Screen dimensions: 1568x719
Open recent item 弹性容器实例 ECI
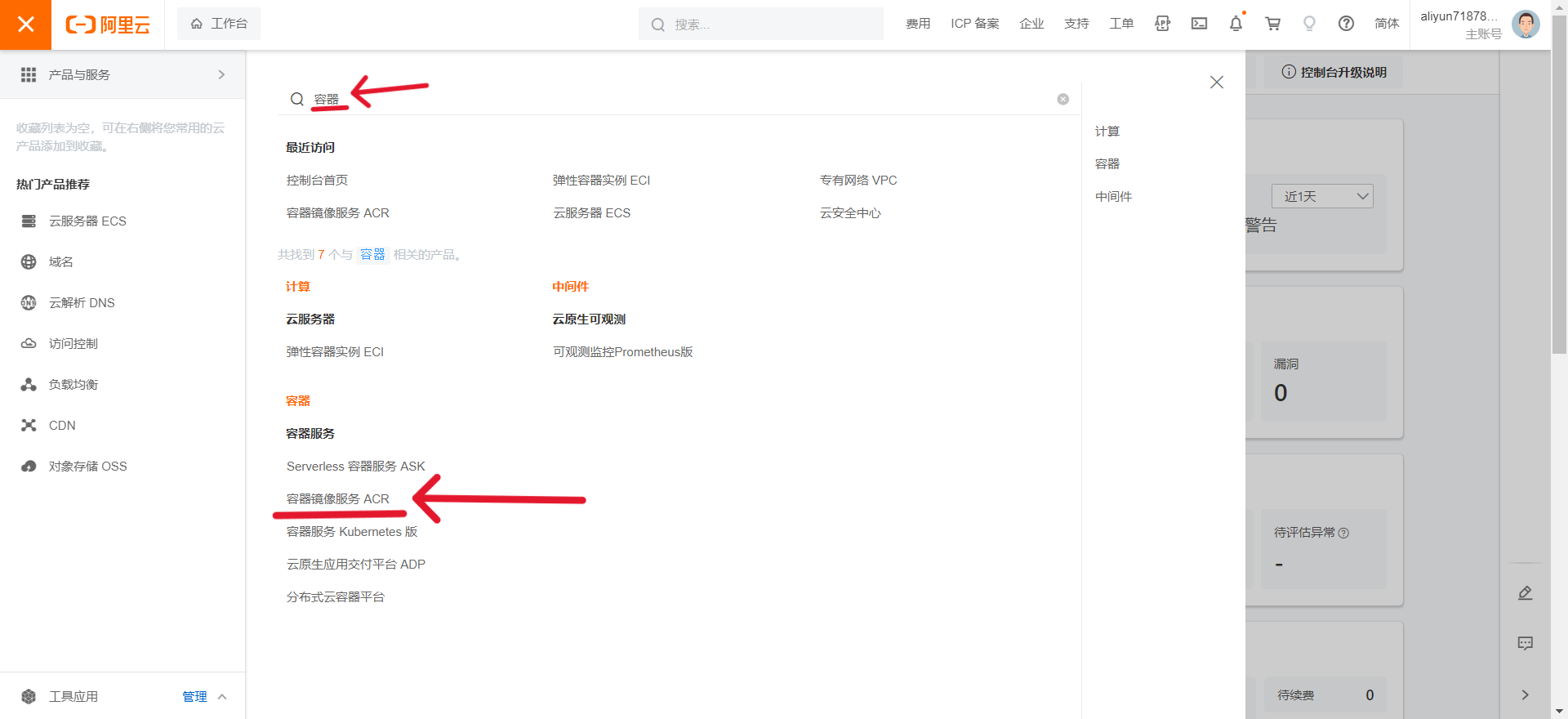click(602, 181)
